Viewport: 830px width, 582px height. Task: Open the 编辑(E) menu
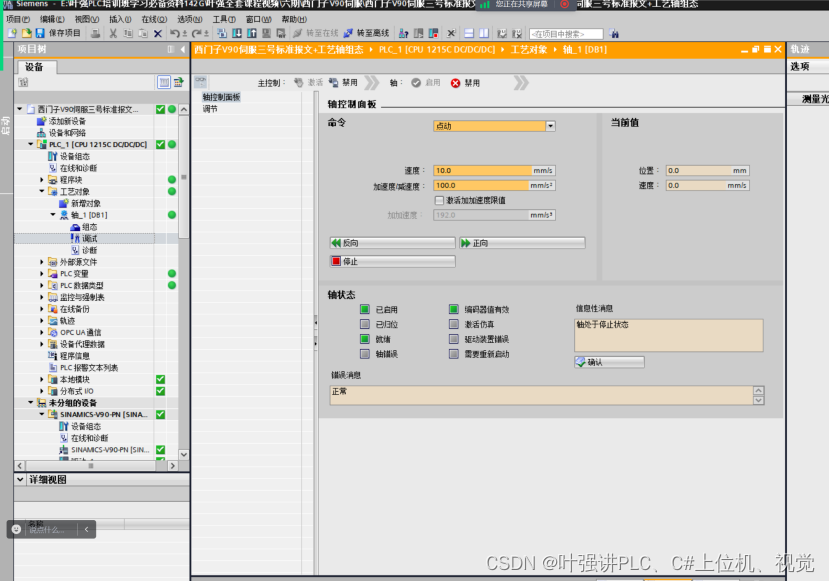[52, 19]
